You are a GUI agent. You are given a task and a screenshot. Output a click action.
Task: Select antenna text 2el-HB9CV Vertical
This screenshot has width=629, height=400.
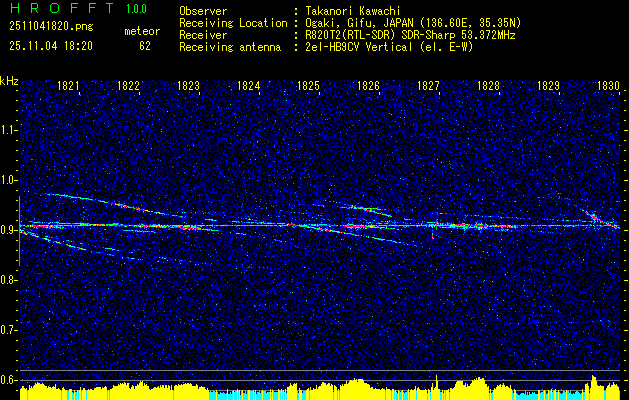[x=389, y=47]
